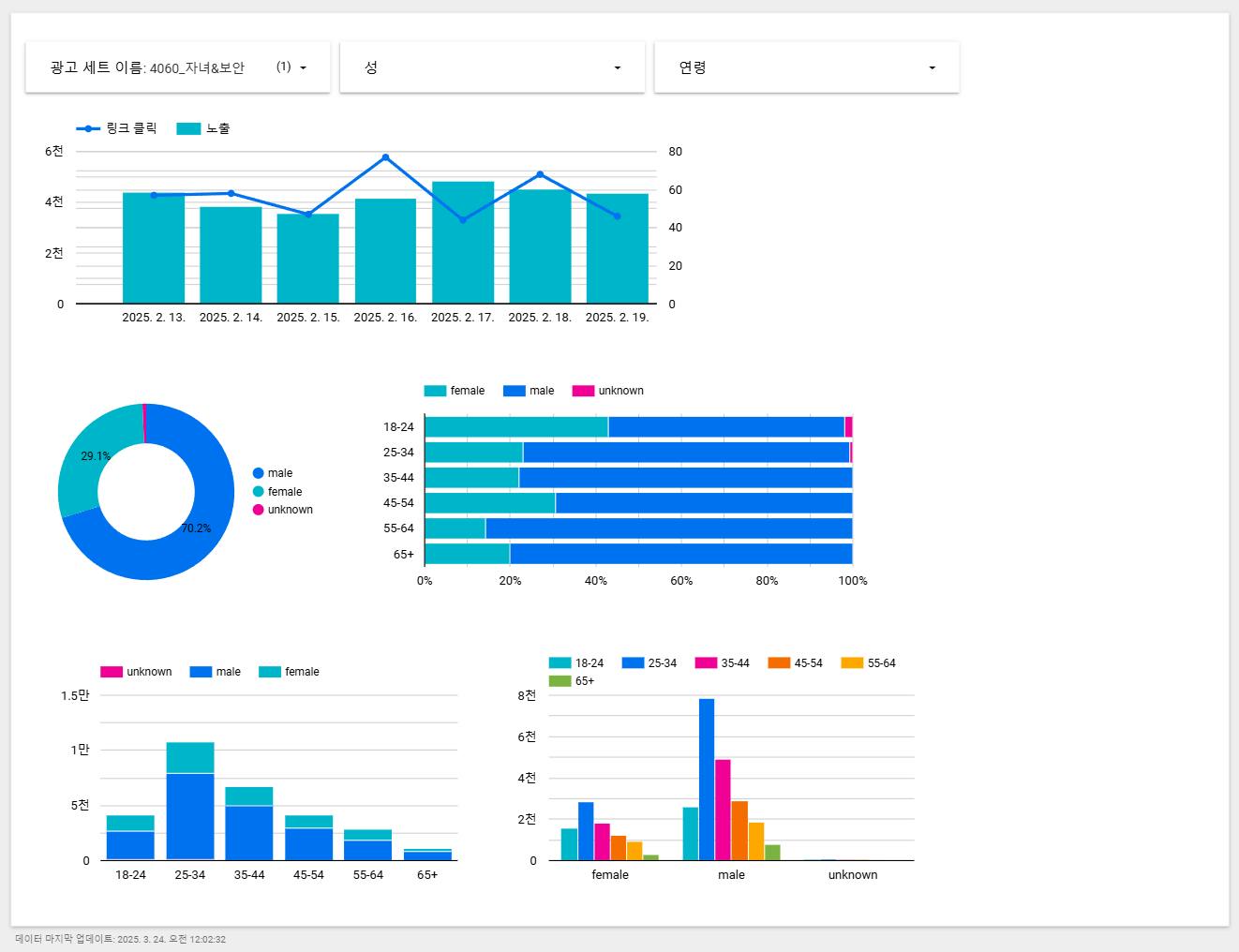
Task: Select the female 25-34 bar in the gender chart
Action: [586, 831]
